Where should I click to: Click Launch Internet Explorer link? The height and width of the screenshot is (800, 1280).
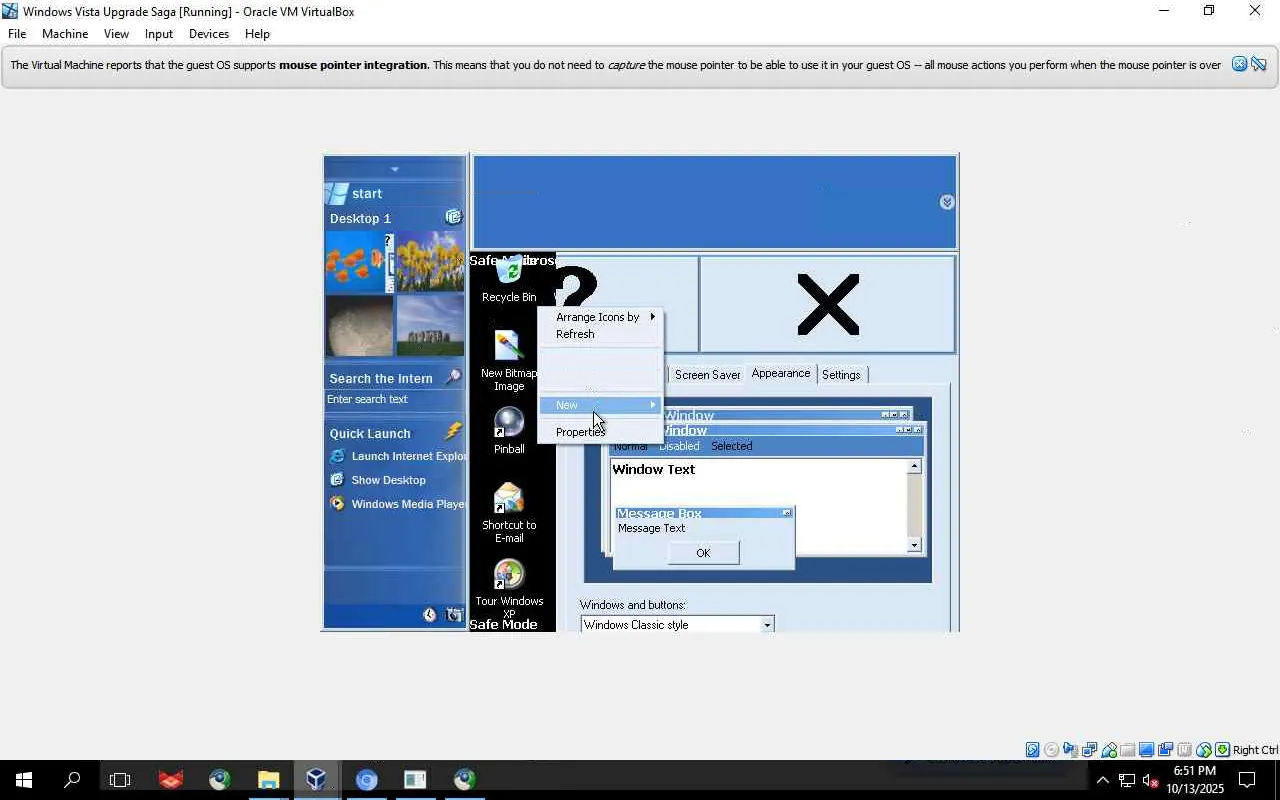click(408, 456)
